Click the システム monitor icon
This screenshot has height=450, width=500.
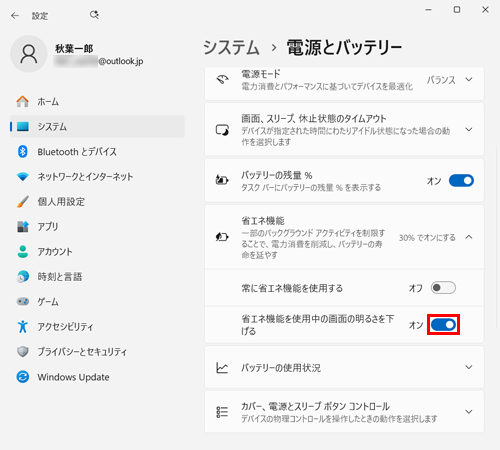point(23,126)
